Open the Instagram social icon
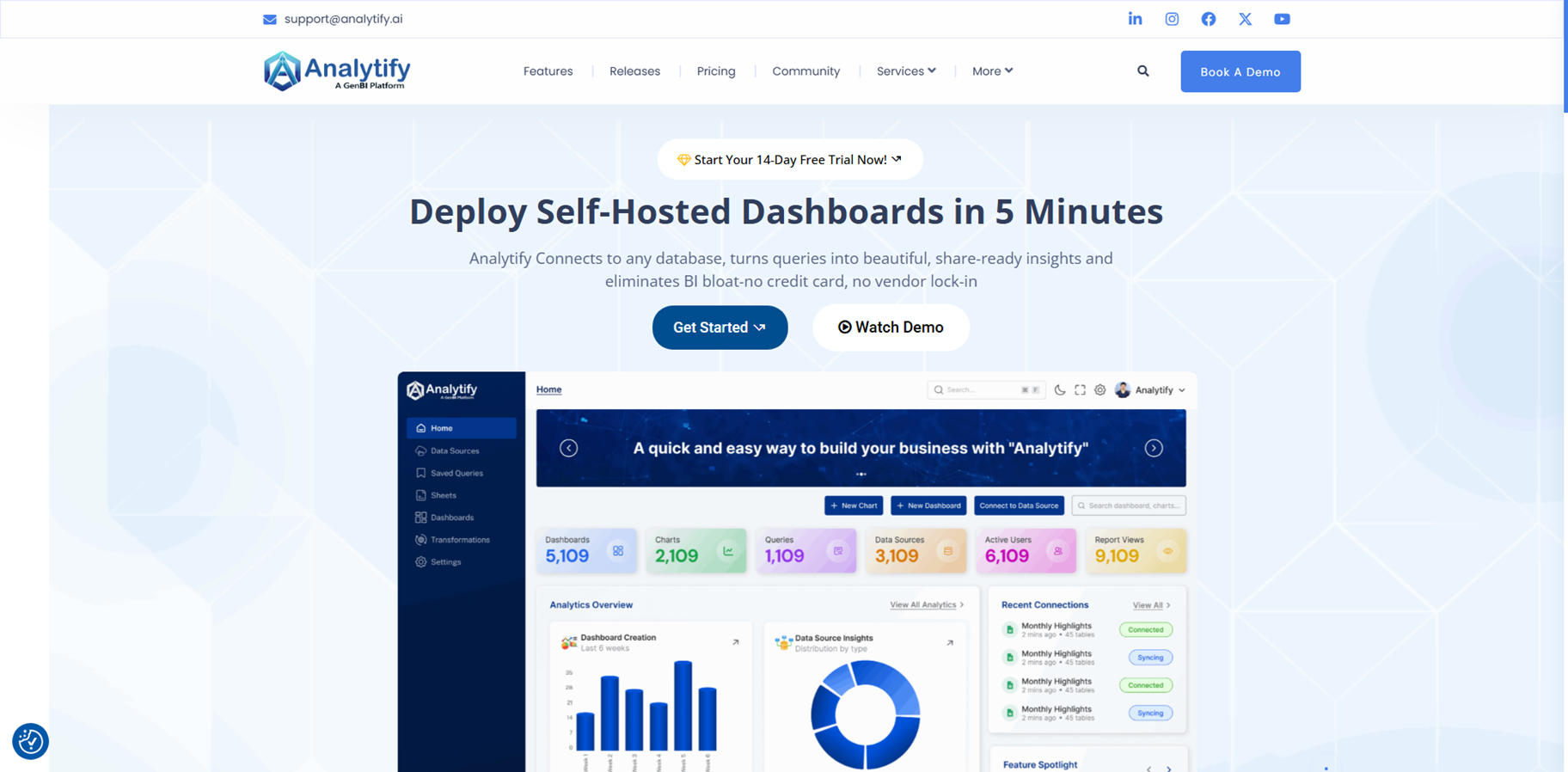This screenshot has width=1568, height=772. 1172,19
